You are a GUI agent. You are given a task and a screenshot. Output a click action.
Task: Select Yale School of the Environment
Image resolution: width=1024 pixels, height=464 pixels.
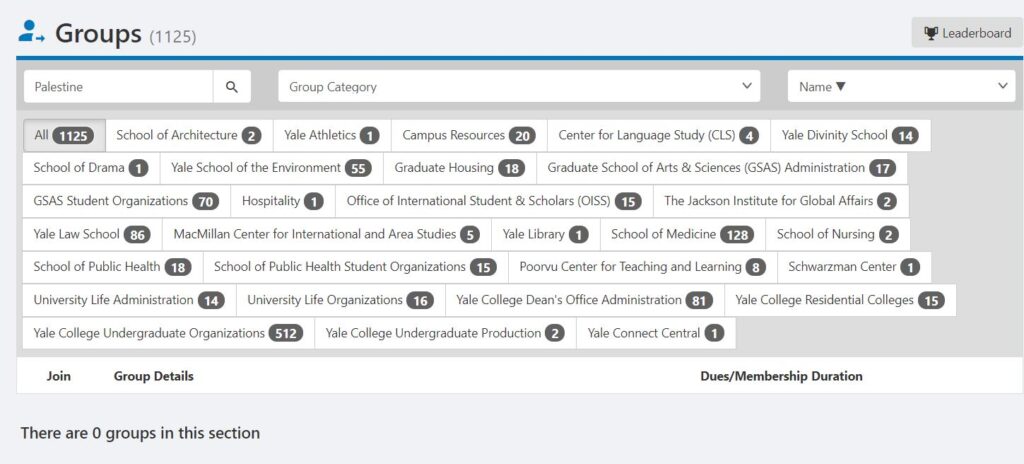(x=272, y=168)
